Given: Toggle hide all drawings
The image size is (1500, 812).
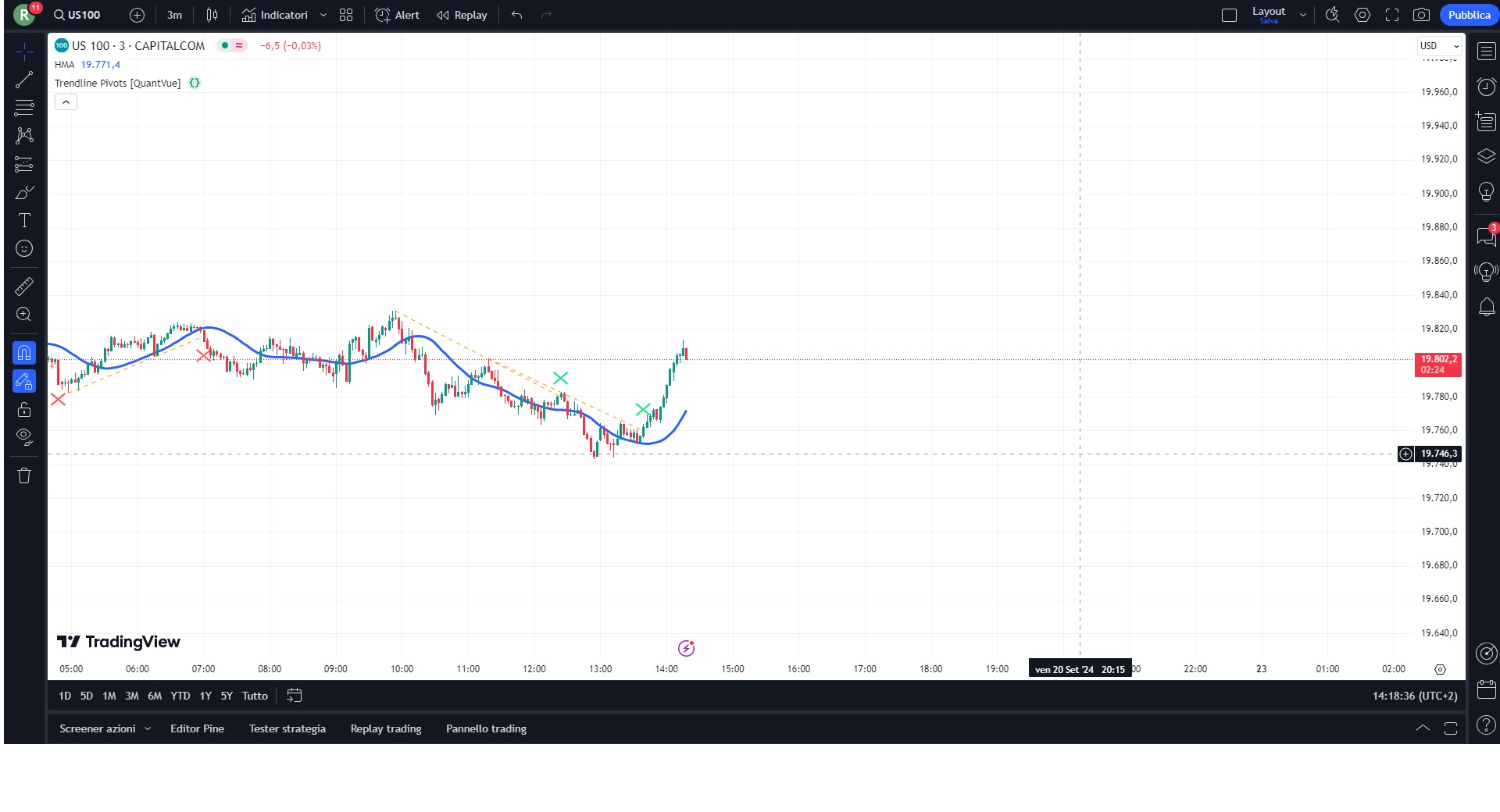Looking at the screenshot, I should tap(24, 437).
